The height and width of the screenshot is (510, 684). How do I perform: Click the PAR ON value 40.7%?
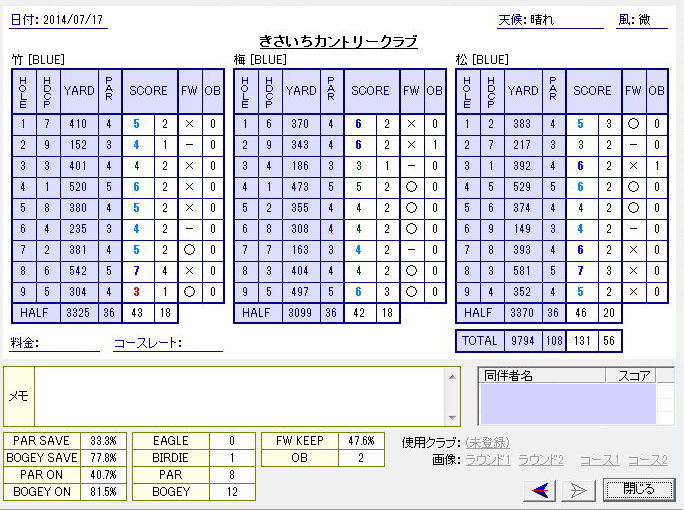[103, 475]
